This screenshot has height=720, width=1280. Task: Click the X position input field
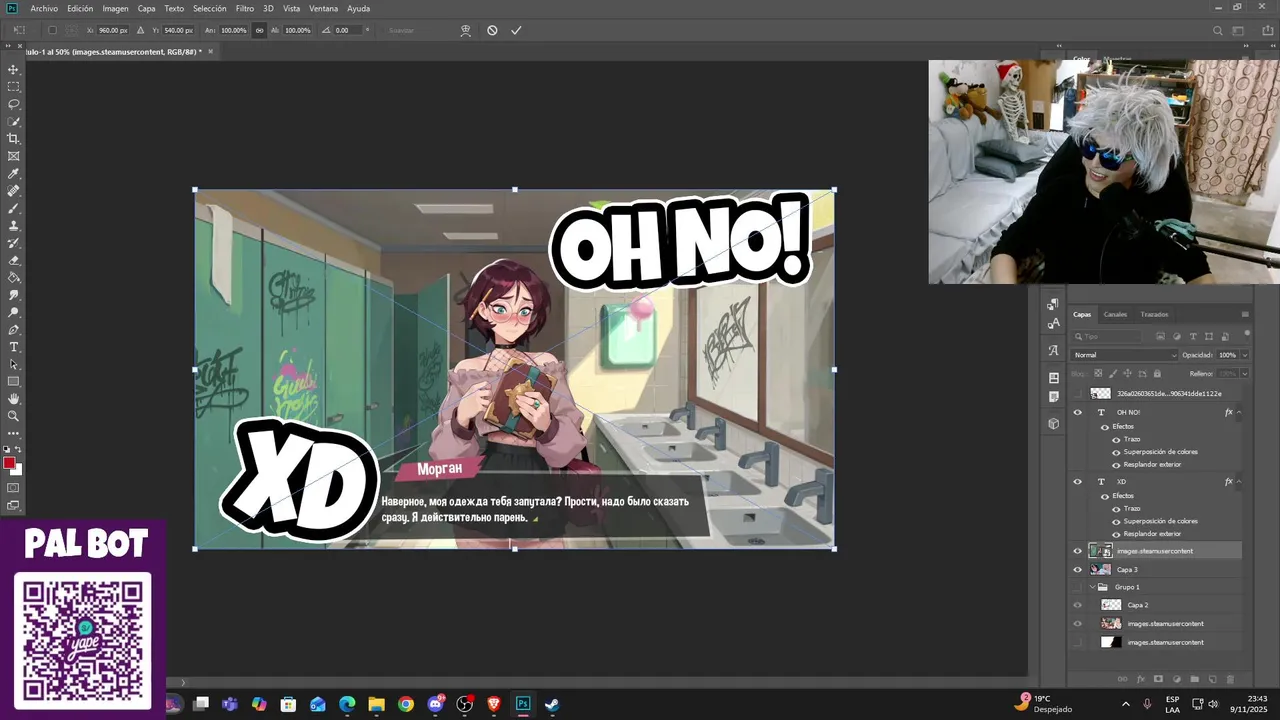(113, 30)
